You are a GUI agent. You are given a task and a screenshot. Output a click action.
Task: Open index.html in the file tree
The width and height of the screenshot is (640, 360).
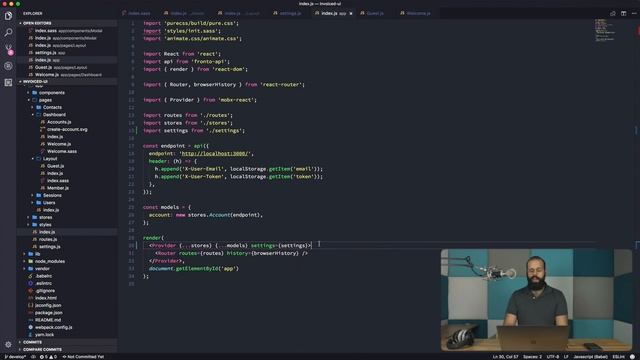pos(46,298)
